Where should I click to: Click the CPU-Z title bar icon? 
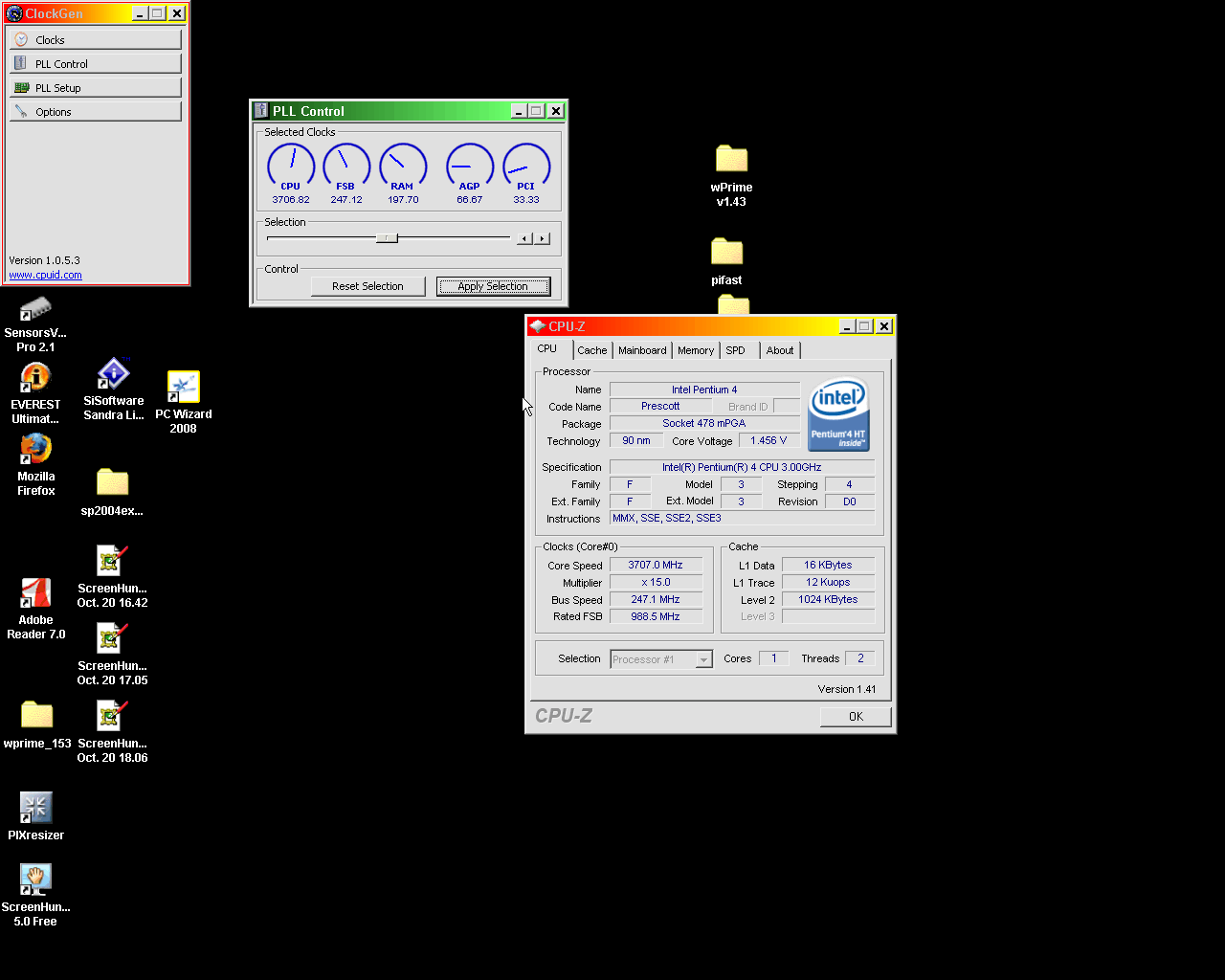pos(537,326)
